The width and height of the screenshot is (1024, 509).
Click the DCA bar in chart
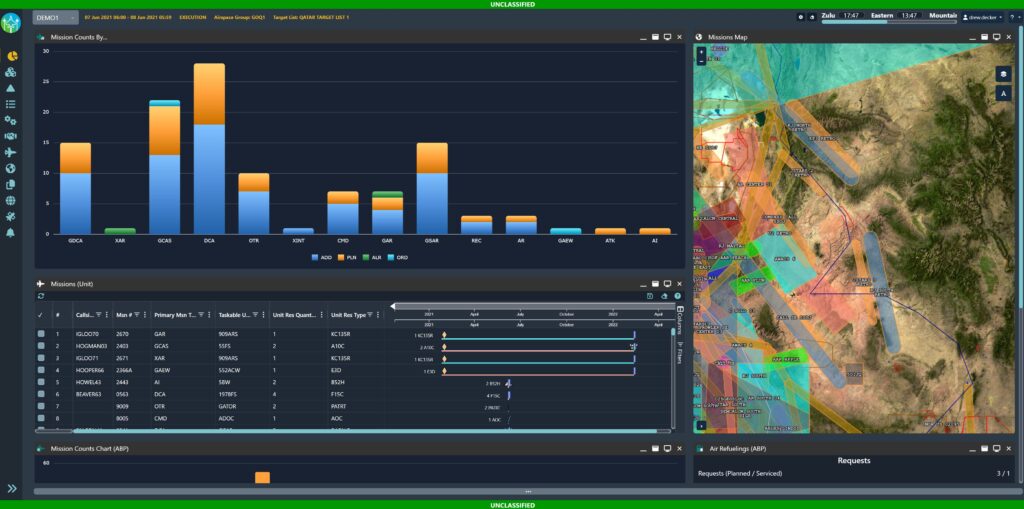click(x=209, y=148)
